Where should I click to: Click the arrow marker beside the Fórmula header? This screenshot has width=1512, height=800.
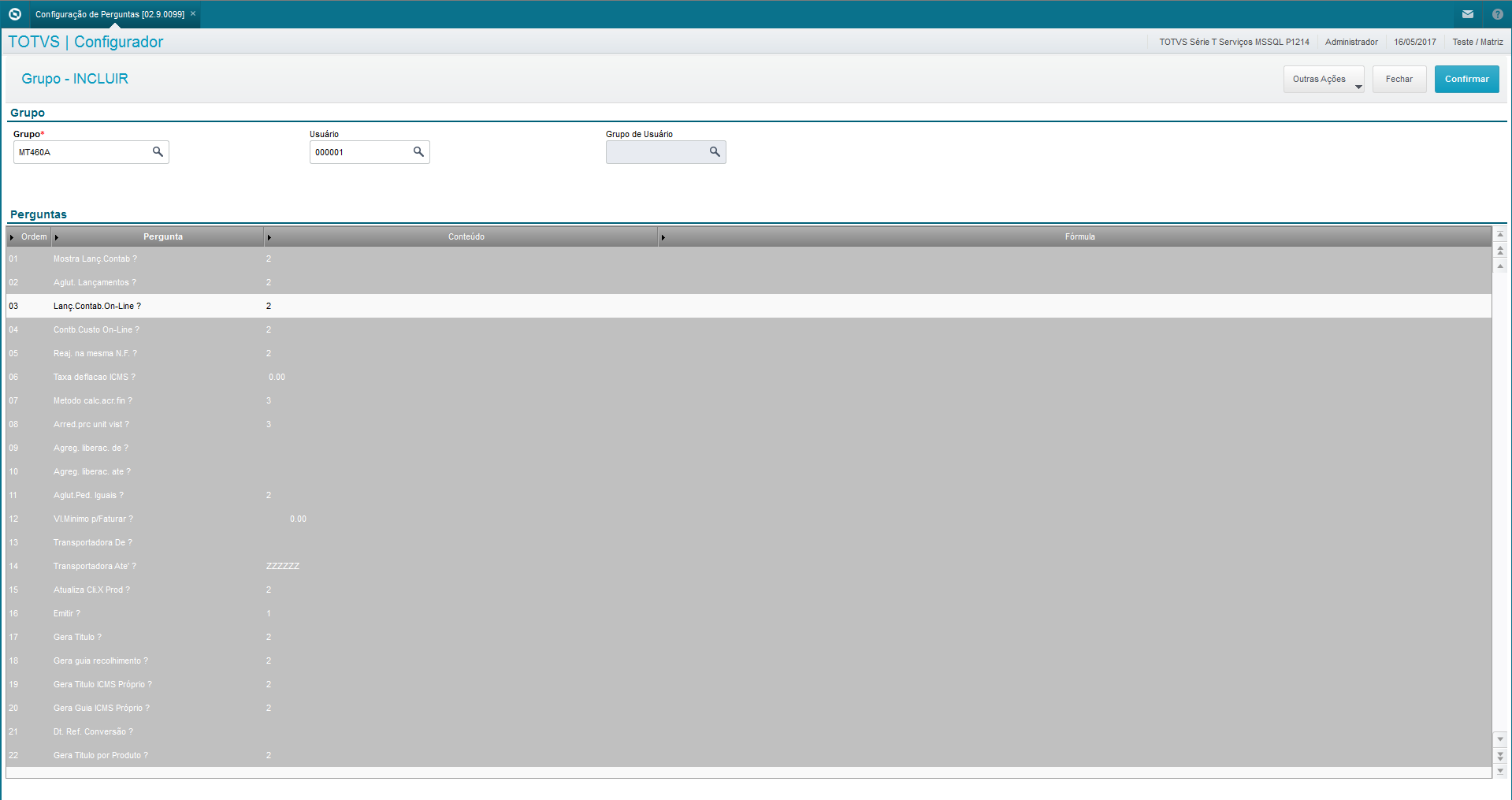[x=663, y=237]
